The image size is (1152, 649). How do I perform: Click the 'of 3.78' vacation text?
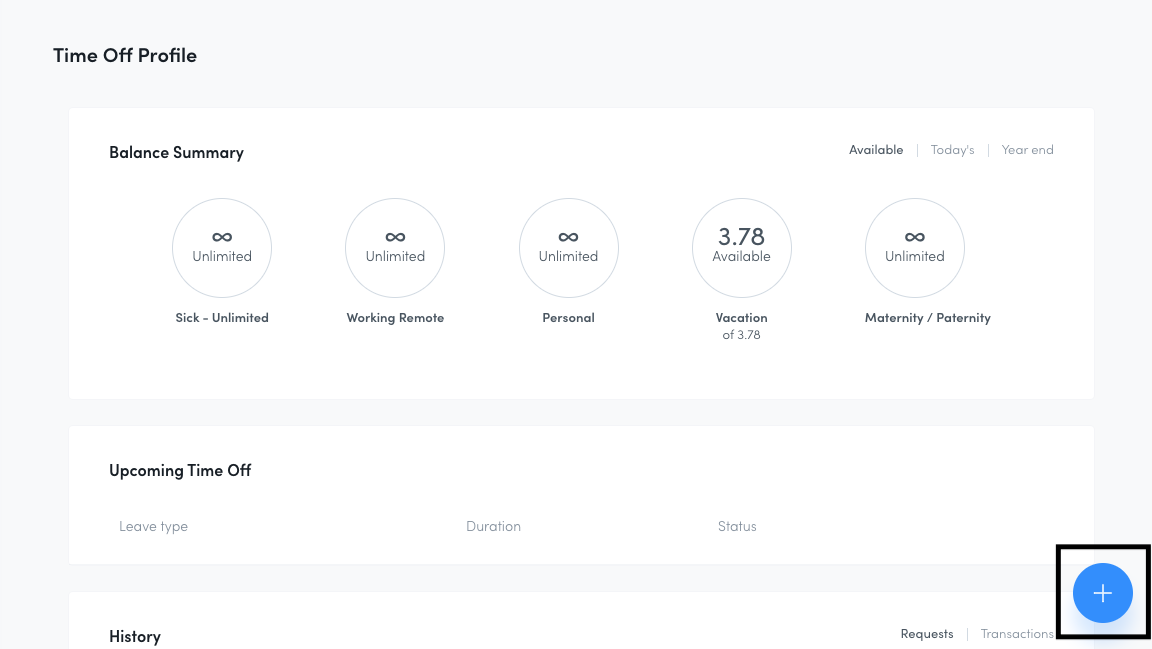coord(741,334)
